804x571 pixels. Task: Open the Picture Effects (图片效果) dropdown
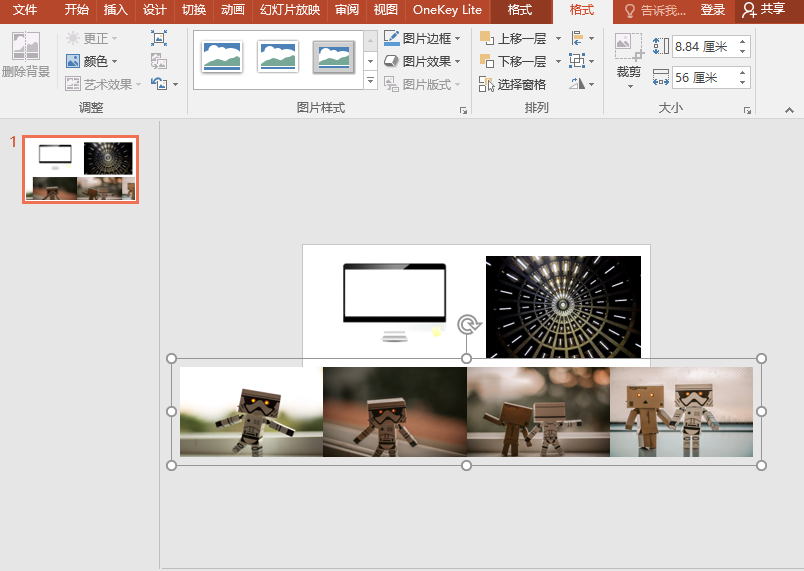tap(423, 61)
